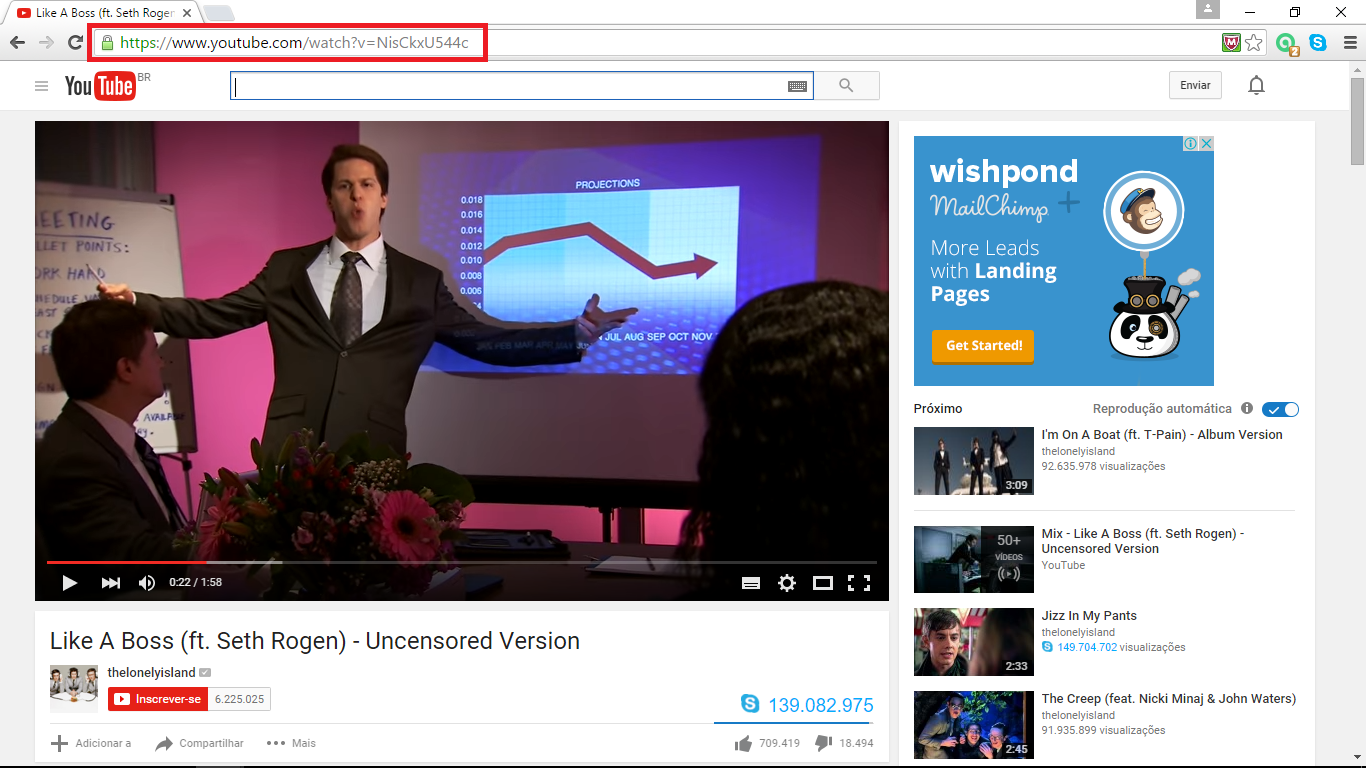
Task: Toggle subtitles/captions on the player
Action: click(751, 583)
